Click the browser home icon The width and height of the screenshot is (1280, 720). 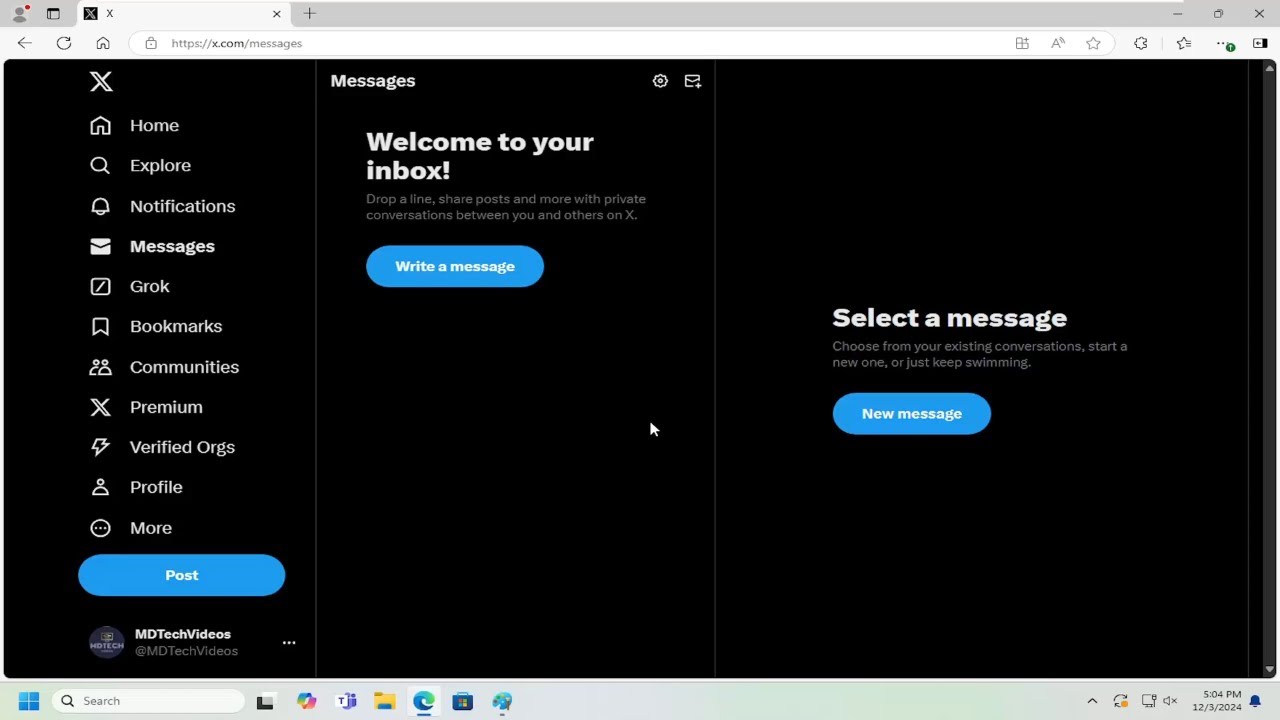pyautogui.click(x=103, y=43)
